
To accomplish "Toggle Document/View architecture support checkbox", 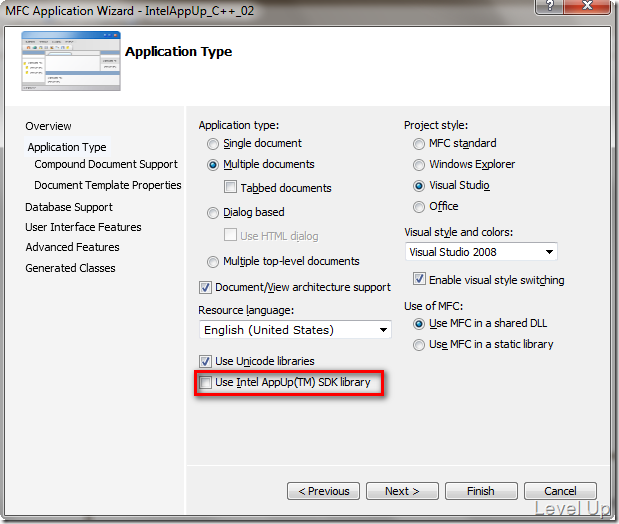I will tap(205, 287).
